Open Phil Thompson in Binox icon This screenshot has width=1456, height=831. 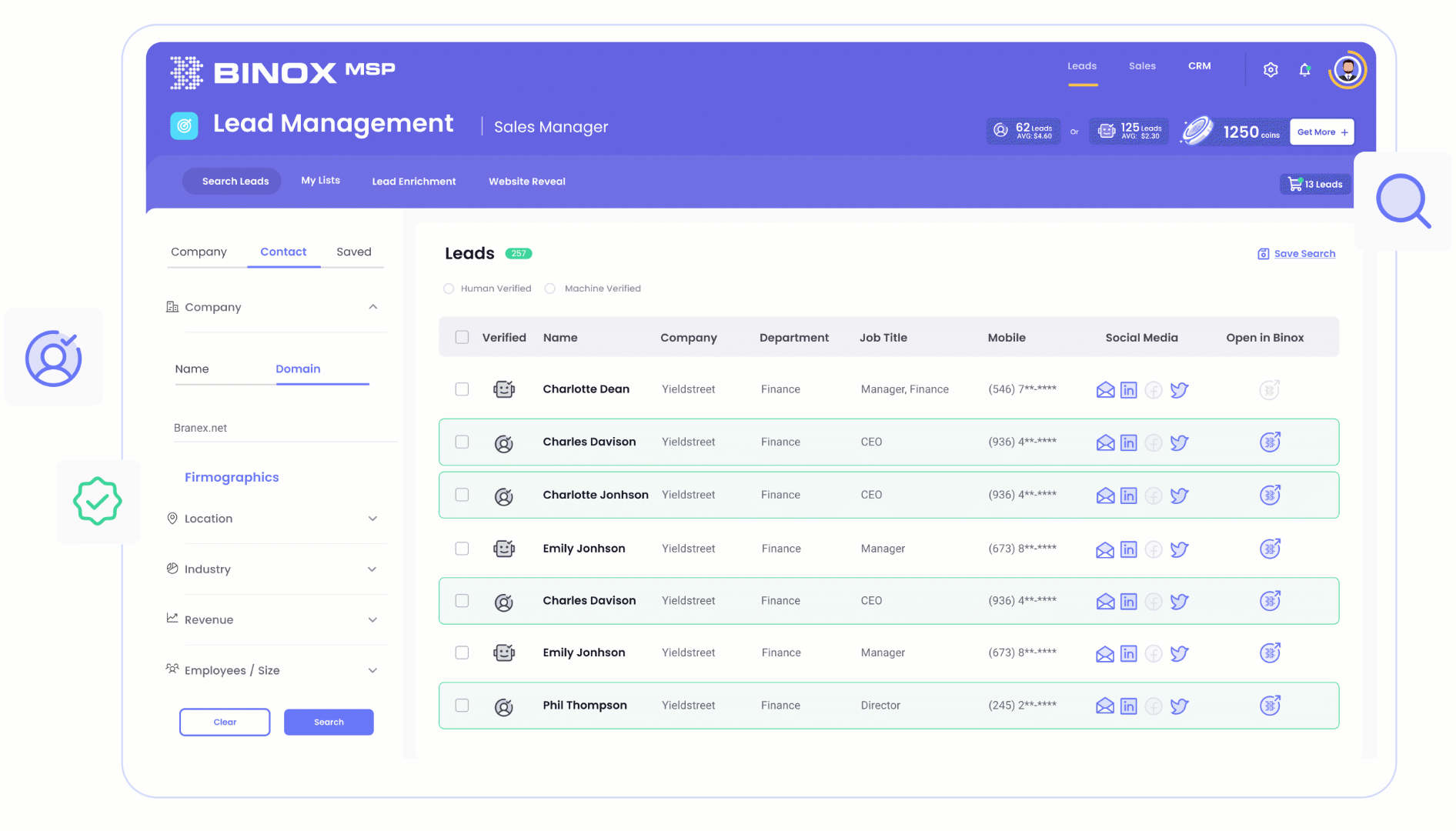(x=1270, y=705)
